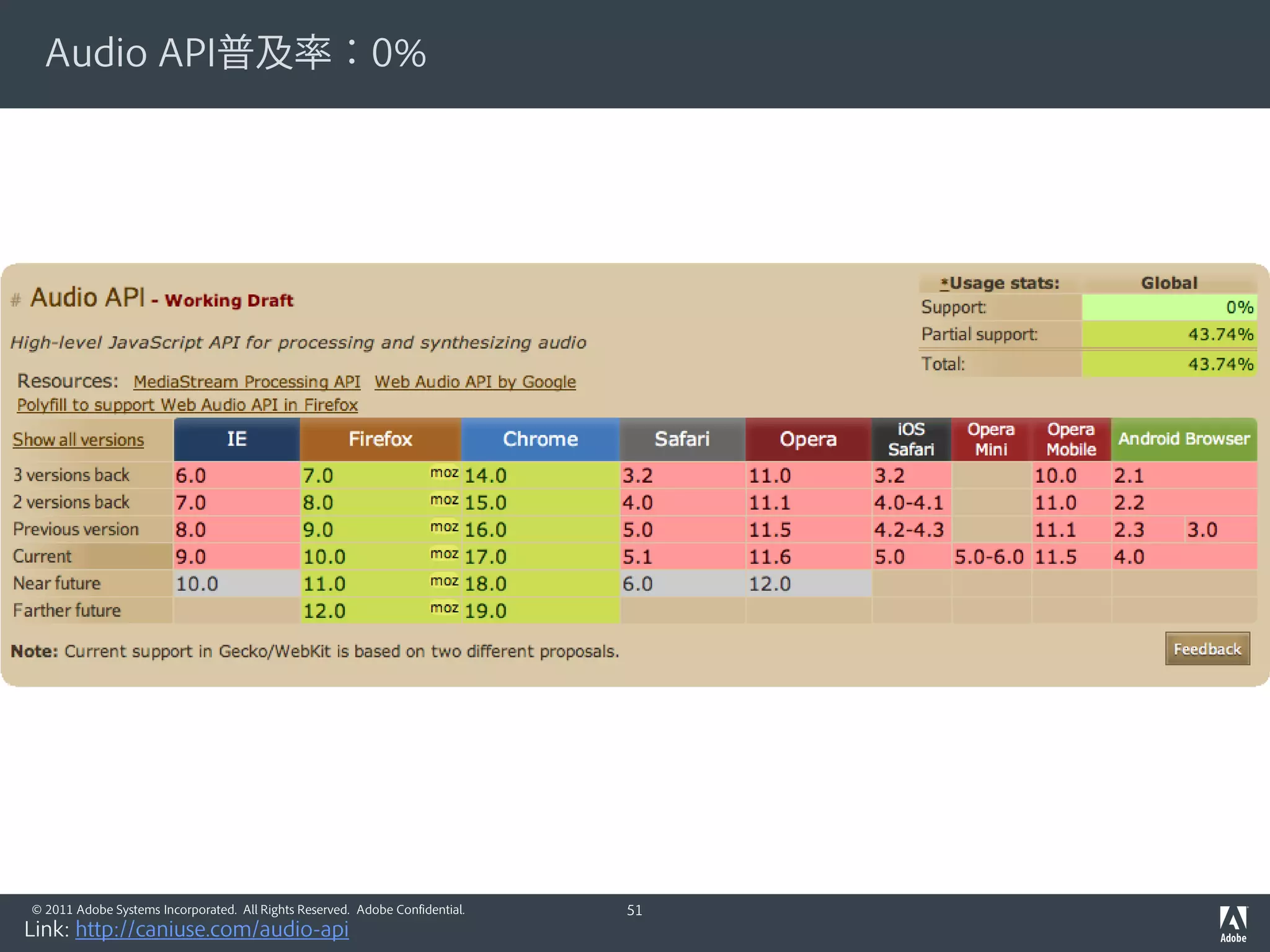
Task: Click Opera Mini 5.0-6.0 cell
Action: pyautogui.click(x=991, y=557)
